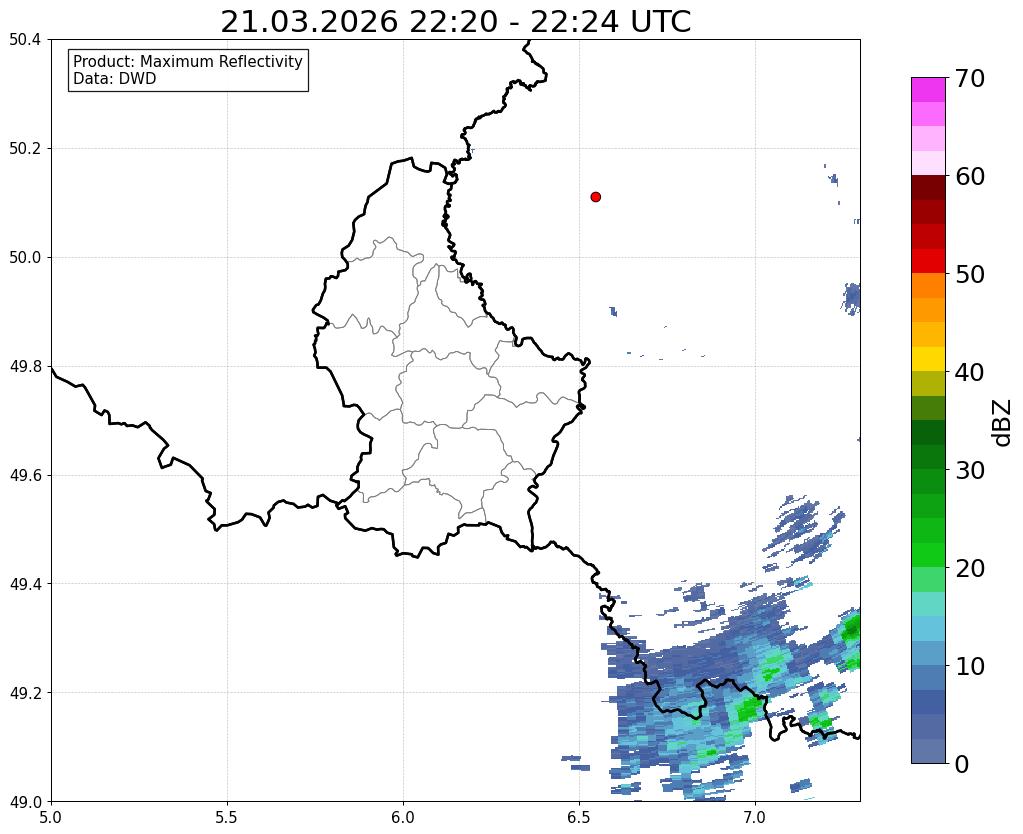
Task: Click the latitude axis label '49.4'
Action: point(25,584)
